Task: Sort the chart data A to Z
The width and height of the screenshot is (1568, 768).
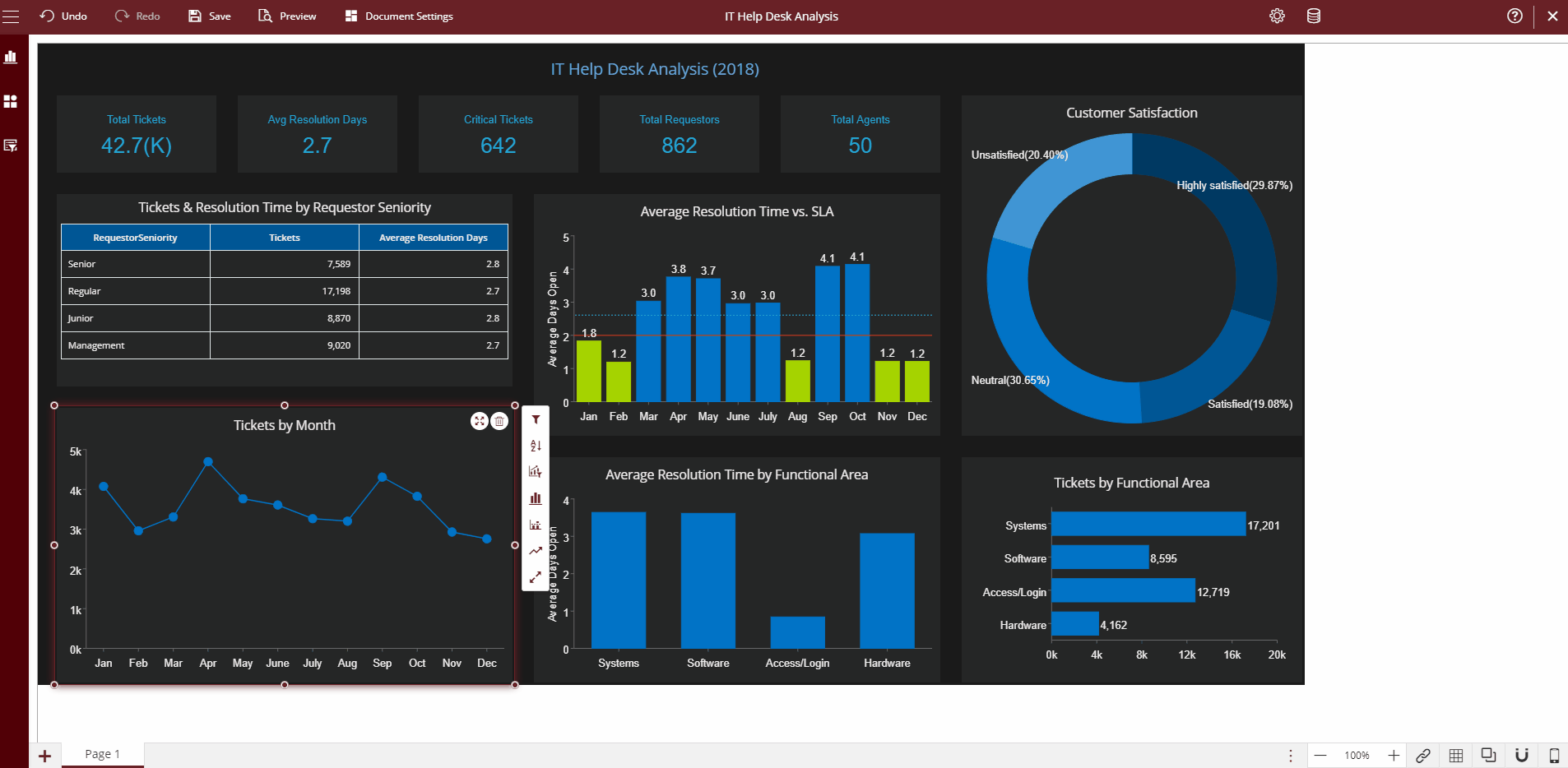Action: click(x=536, y=446)
